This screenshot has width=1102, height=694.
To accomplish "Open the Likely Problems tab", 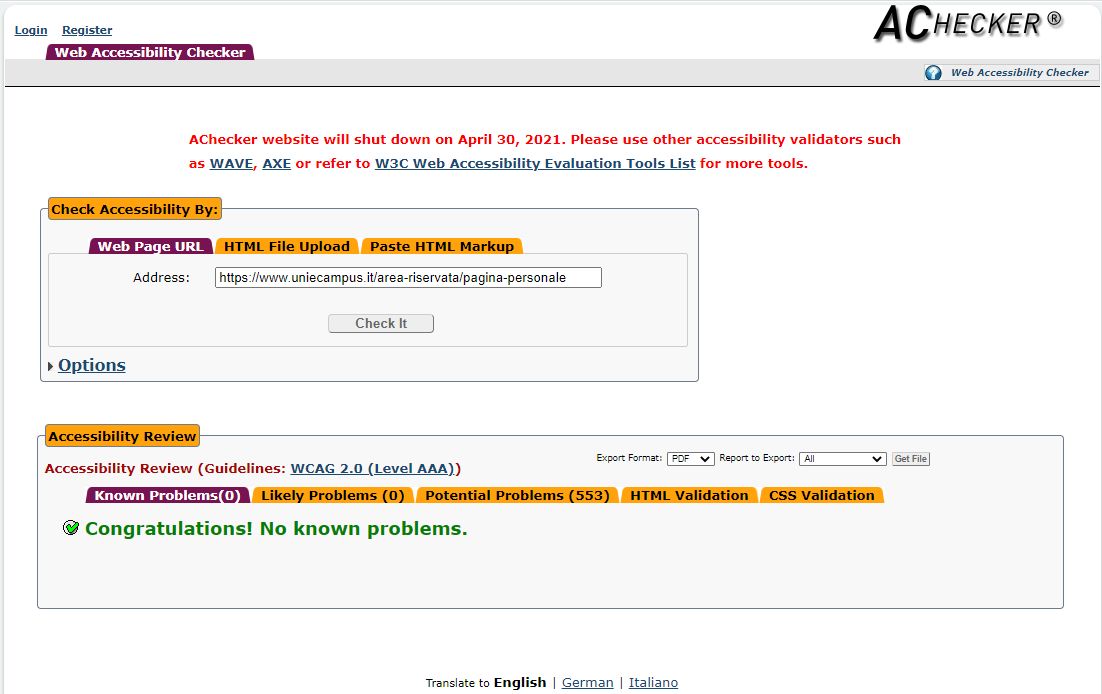I will (334, 496).
